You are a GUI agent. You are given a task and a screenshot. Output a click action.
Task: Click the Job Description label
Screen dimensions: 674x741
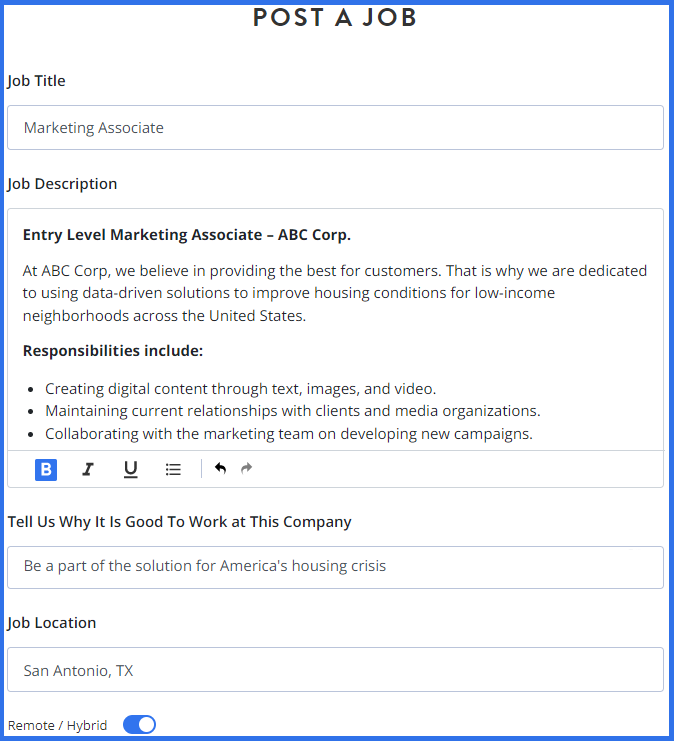click(62, 184)
